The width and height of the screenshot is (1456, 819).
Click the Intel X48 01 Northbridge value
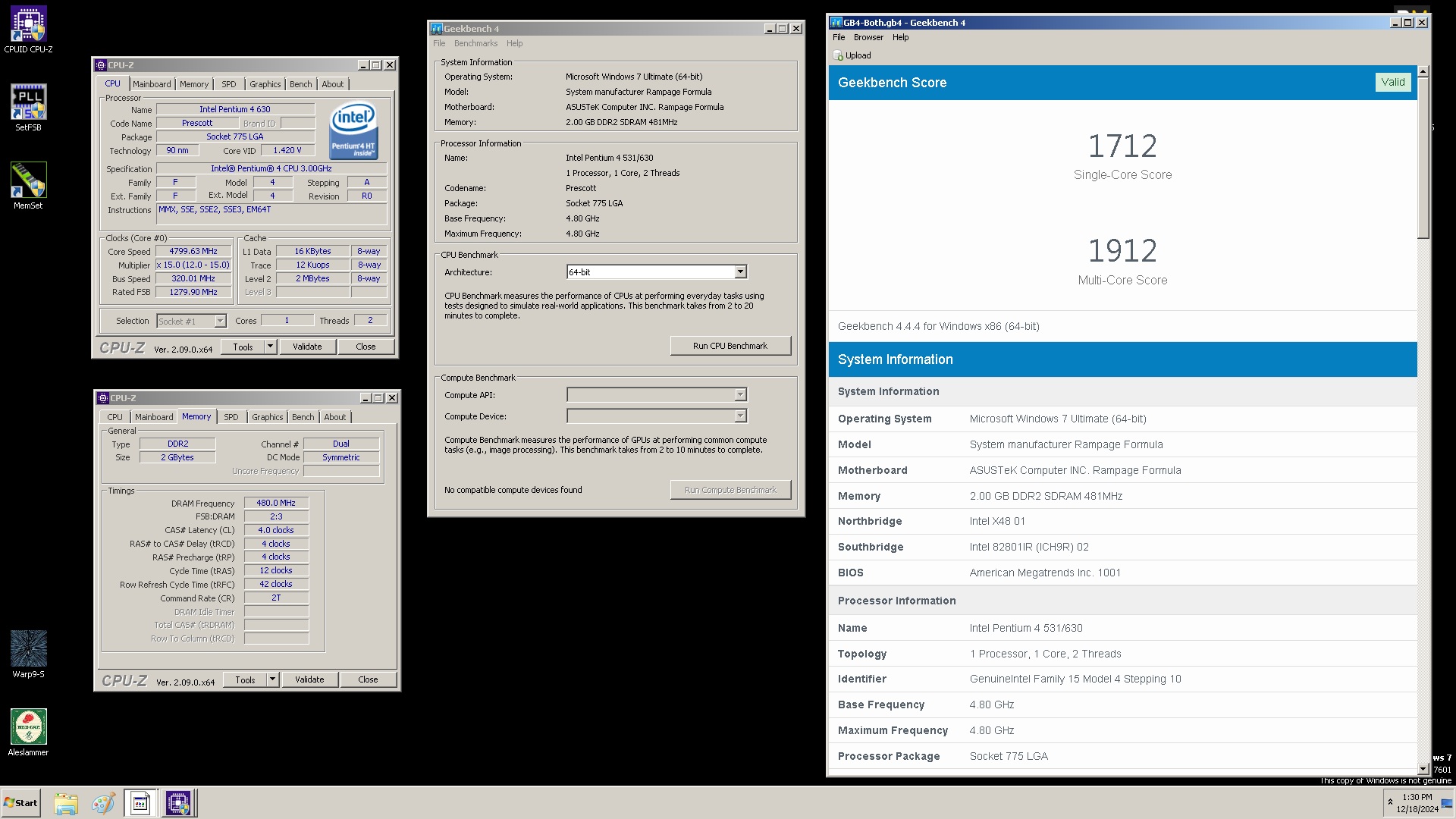[x=997, y=521]
